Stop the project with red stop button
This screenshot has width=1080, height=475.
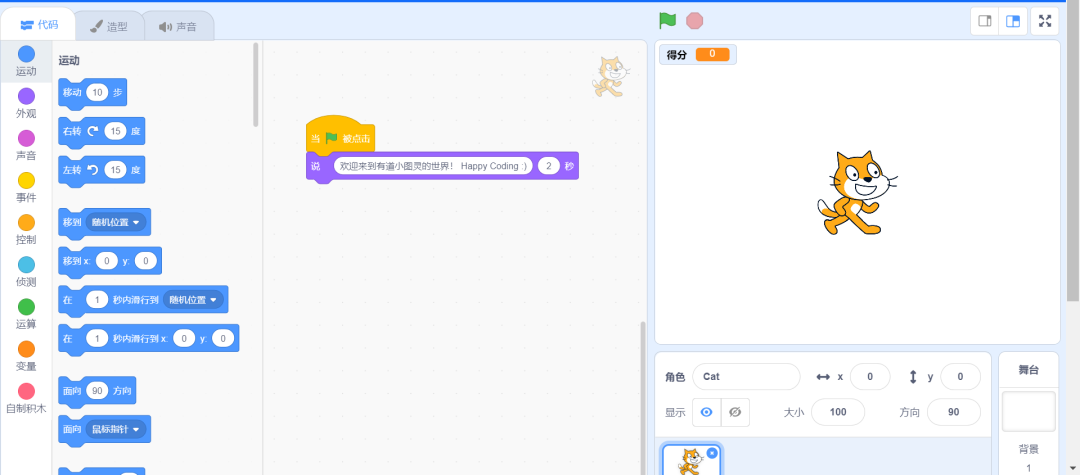pos(695,21)
